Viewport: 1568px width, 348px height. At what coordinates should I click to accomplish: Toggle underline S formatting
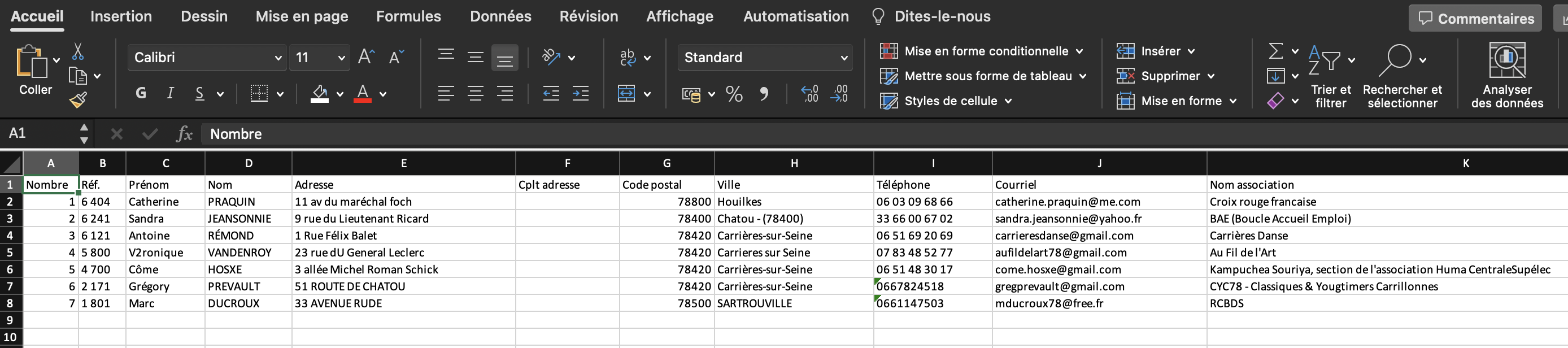click(x=199, y=93)
